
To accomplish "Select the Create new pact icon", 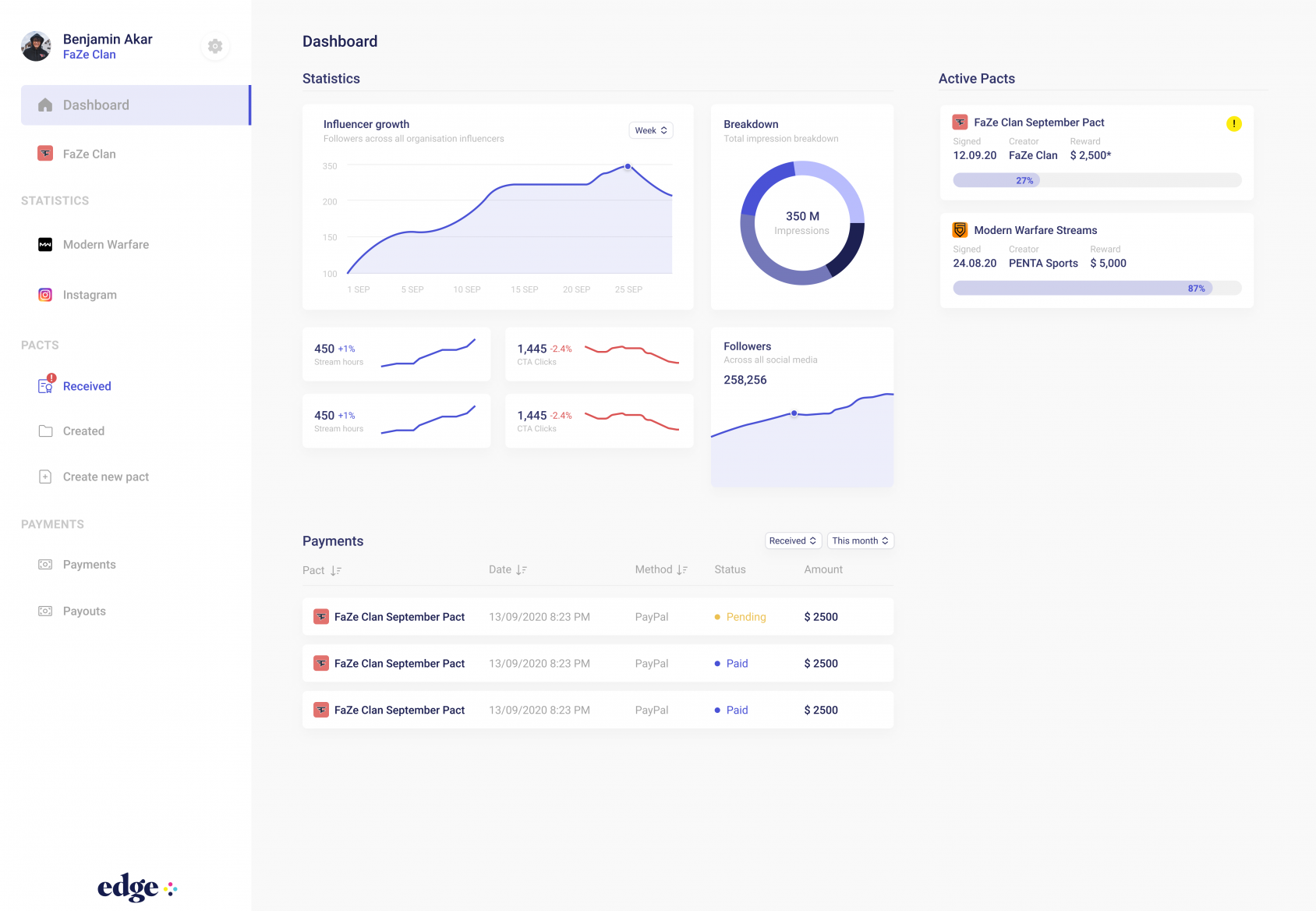I will [44, 476].
